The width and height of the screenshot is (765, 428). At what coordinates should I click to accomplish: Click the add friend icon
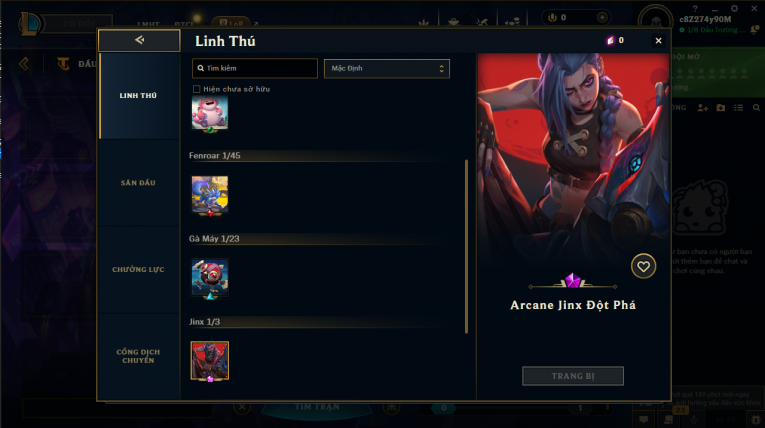click(x=703, y=107)
